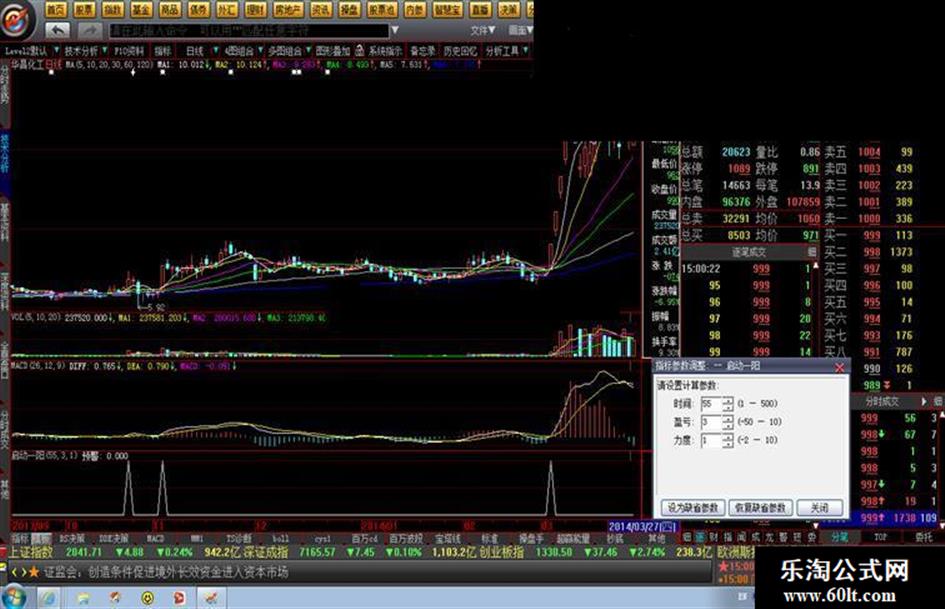
Task: Click 设为缺省参数 button
Action: point(693,508)
